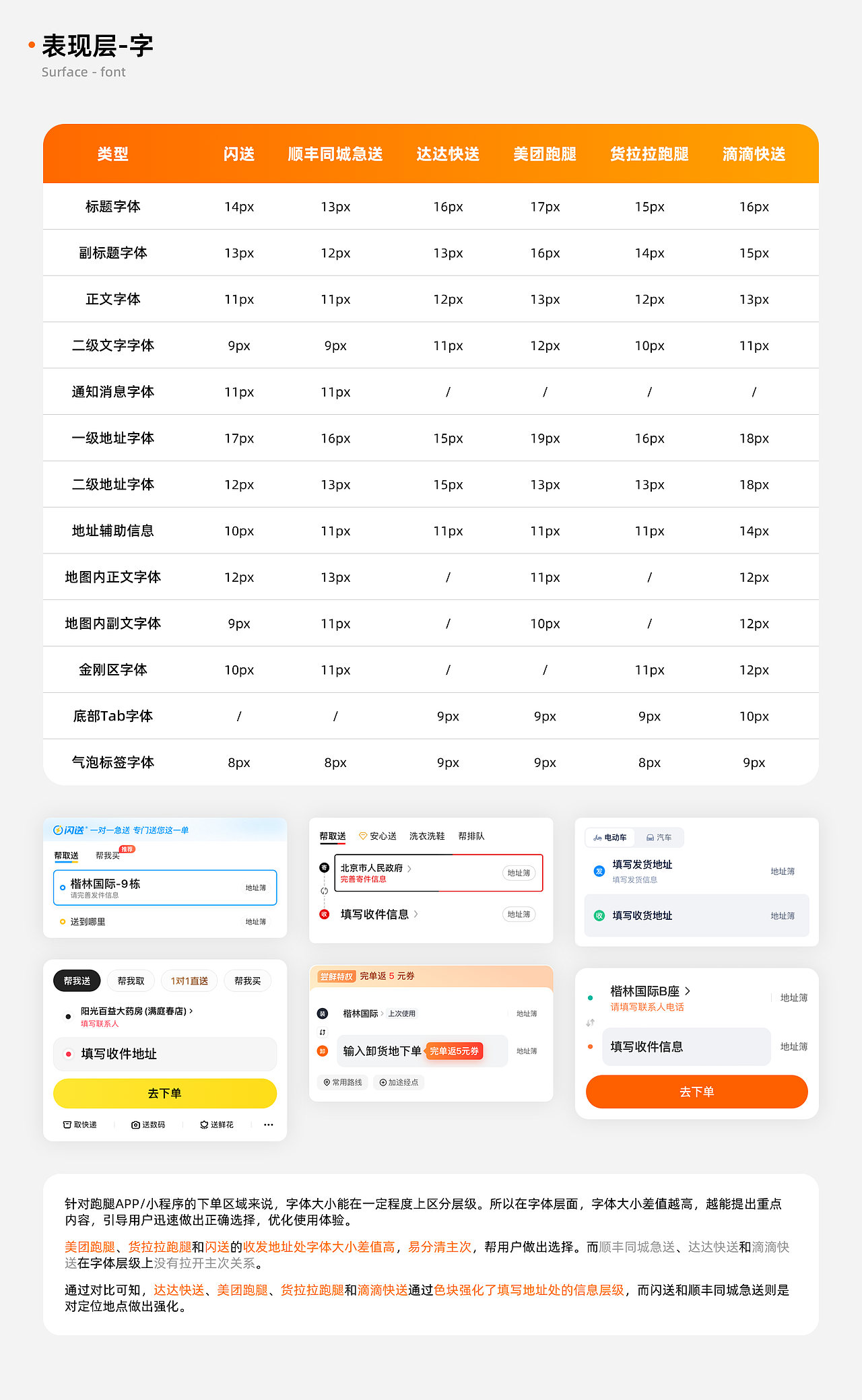
Task: Select the black 帮我送 pill tab
Action: 77,981
